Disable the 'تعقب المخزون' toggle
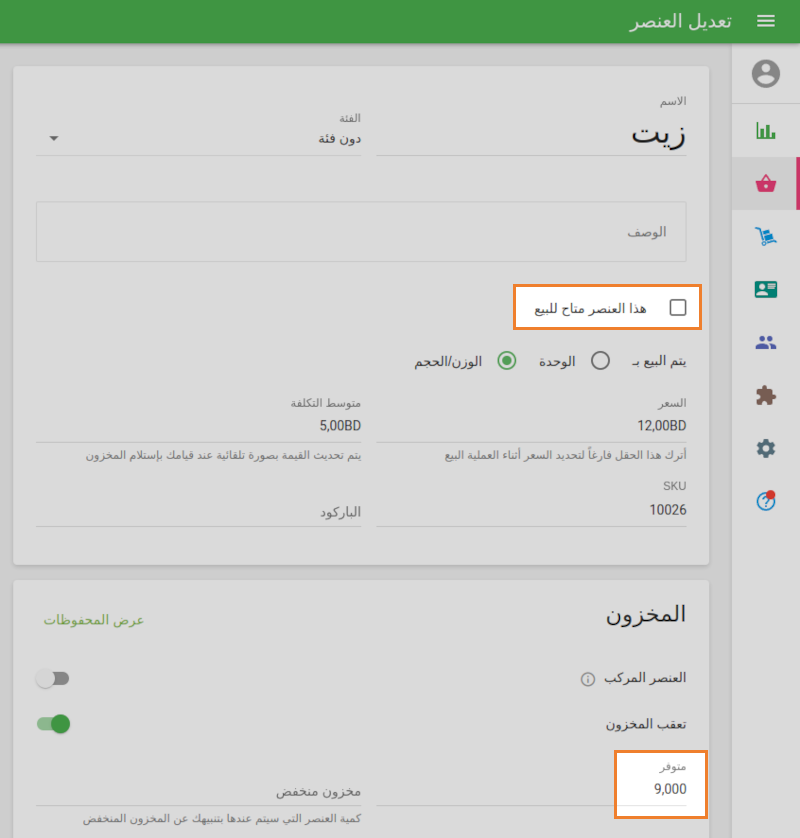Image resolution: width=800 pixels, height=838 pixels. pos(53,723)
